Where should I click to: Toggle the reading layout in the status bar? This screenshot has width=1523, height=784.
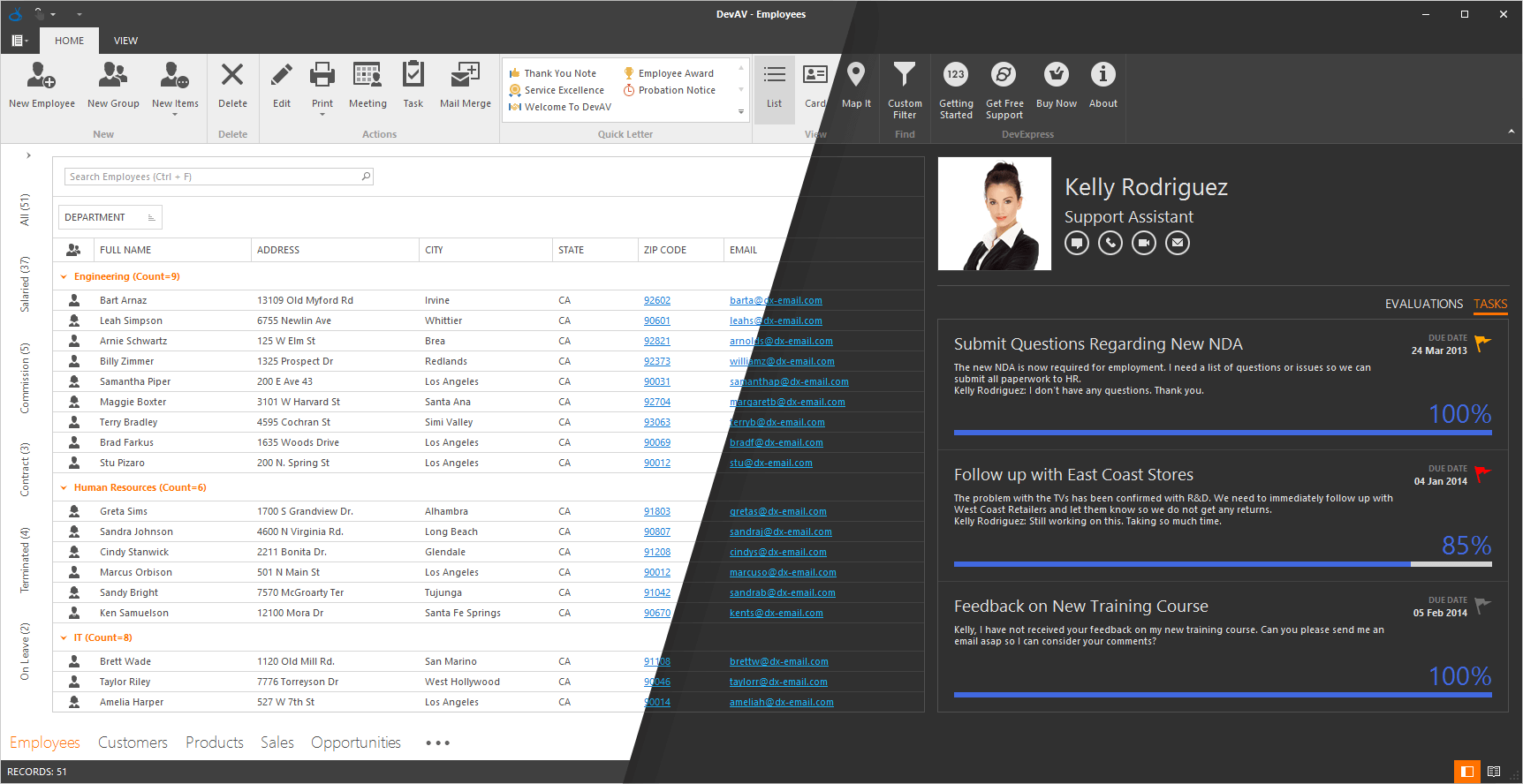pos(1494,772)
